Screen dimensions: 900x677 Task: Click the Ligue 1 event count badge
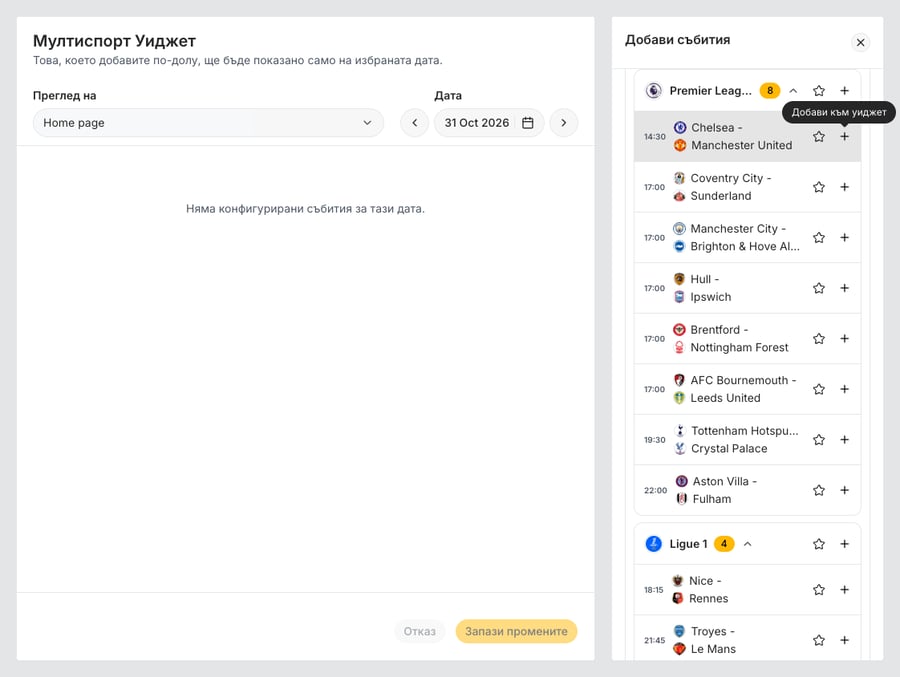pyautogui.click(x=724, y=544)
